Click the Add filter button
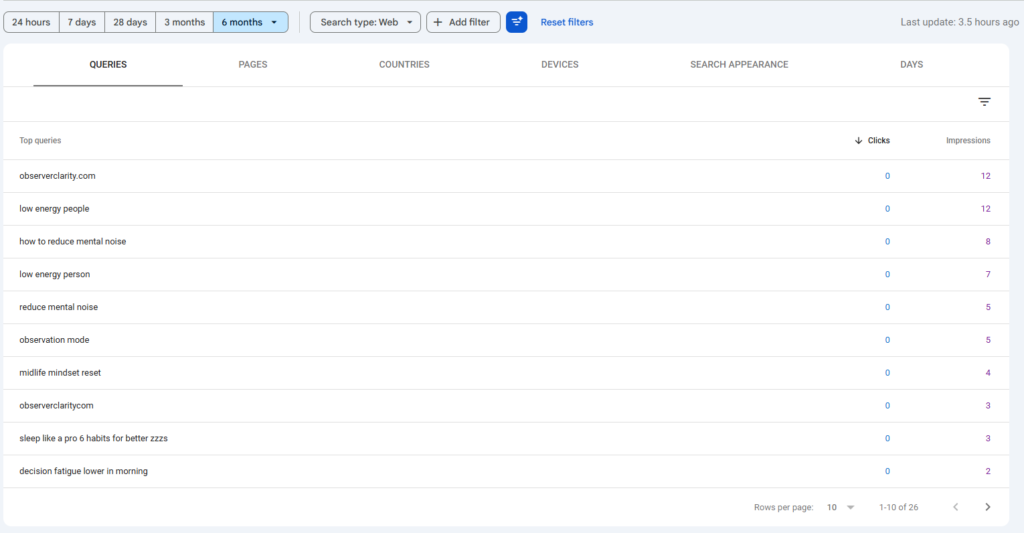 tap(463, 22)
